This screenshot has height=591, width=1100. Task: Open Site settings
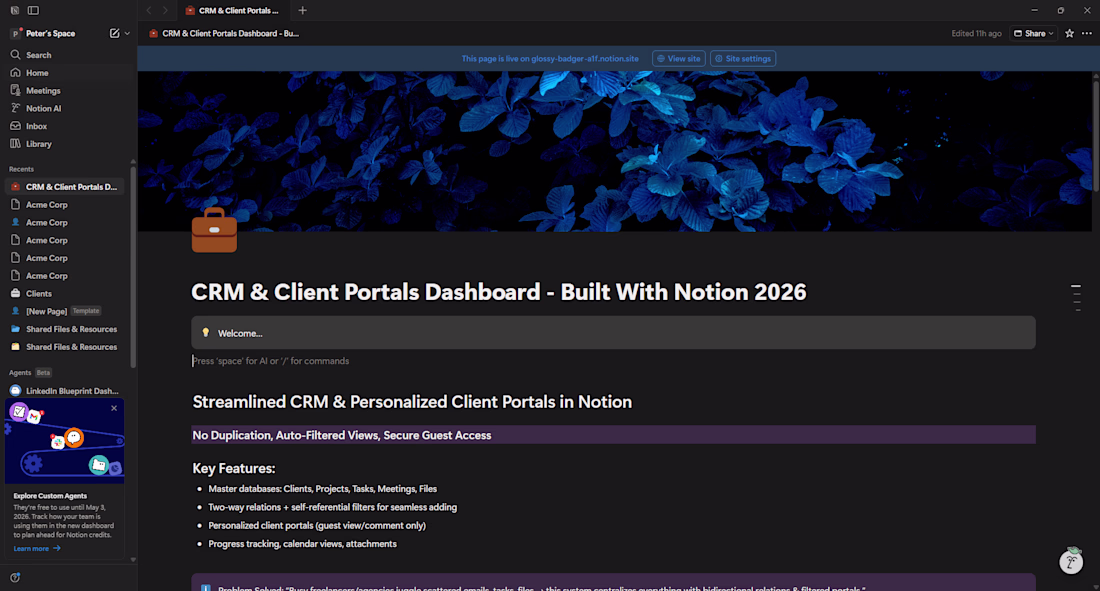743,58
